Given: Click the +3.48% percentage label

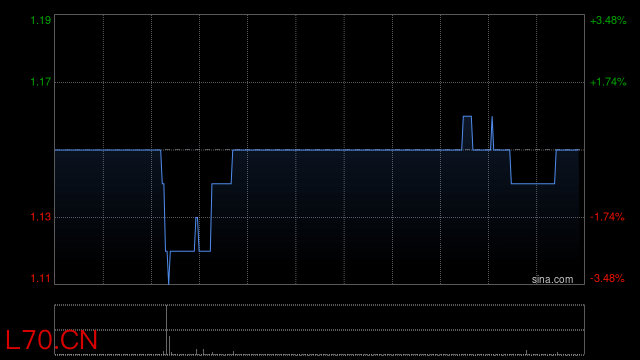Looking at the screenshot, I should [608, 20].
